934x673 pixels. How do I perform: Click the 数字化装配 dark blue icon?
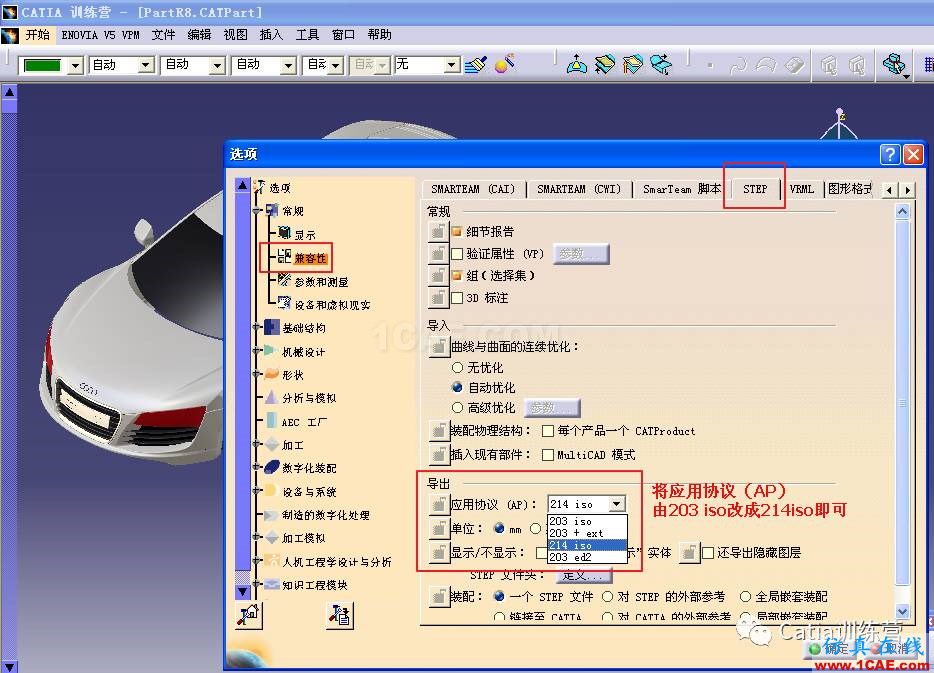tap(272, 467)
